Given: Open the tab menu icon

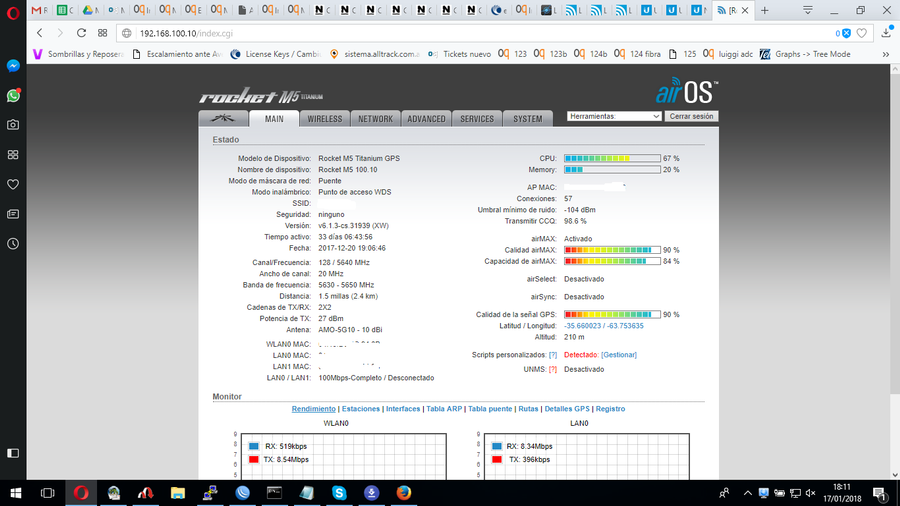Looking at the screenshot, I should pos(808,10).
